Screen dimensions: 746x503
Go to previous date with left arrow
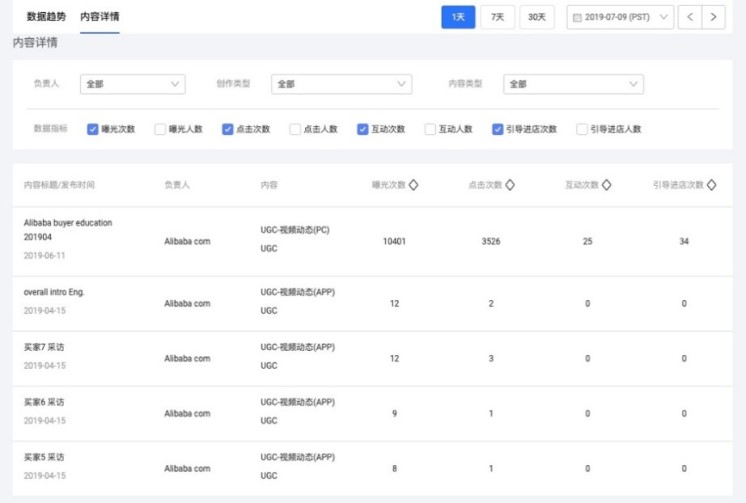(690, 17)
